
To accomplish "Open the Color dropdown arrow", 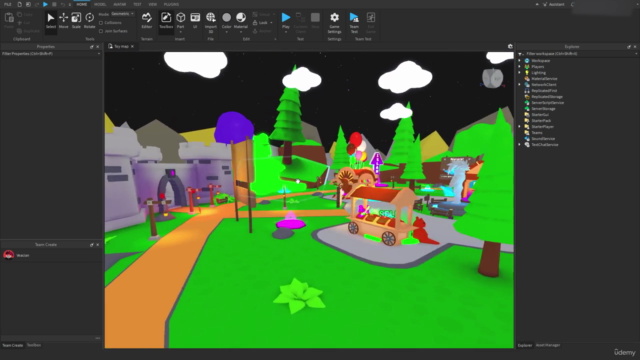I will tap(227, 32).
